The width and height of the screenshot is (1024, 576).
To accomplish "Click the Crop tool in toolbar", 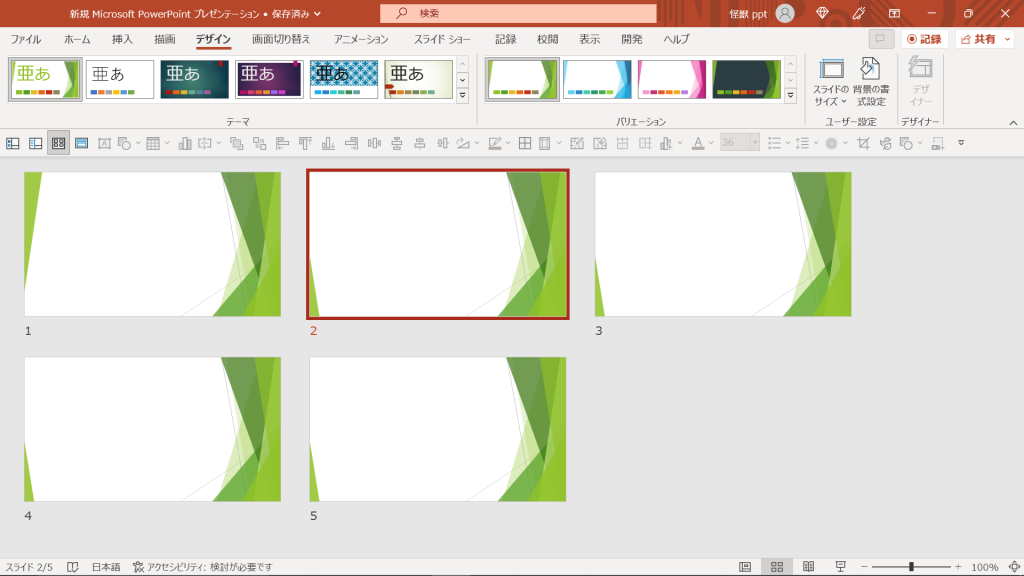I will (x=863, y=143).
